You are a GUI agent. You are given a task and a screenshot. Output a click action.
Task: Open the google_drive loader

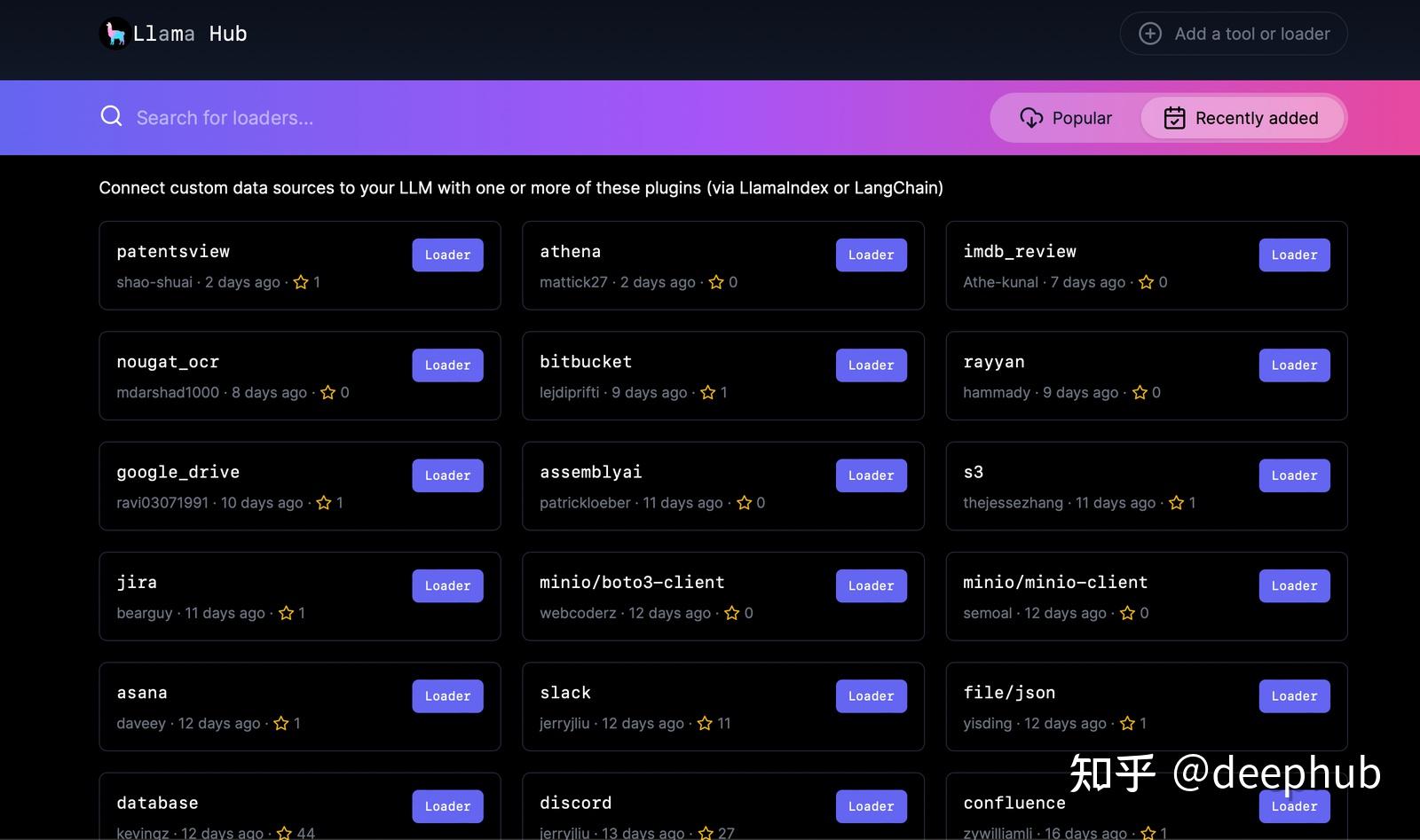pyautogui.click(x=447, y=475)
